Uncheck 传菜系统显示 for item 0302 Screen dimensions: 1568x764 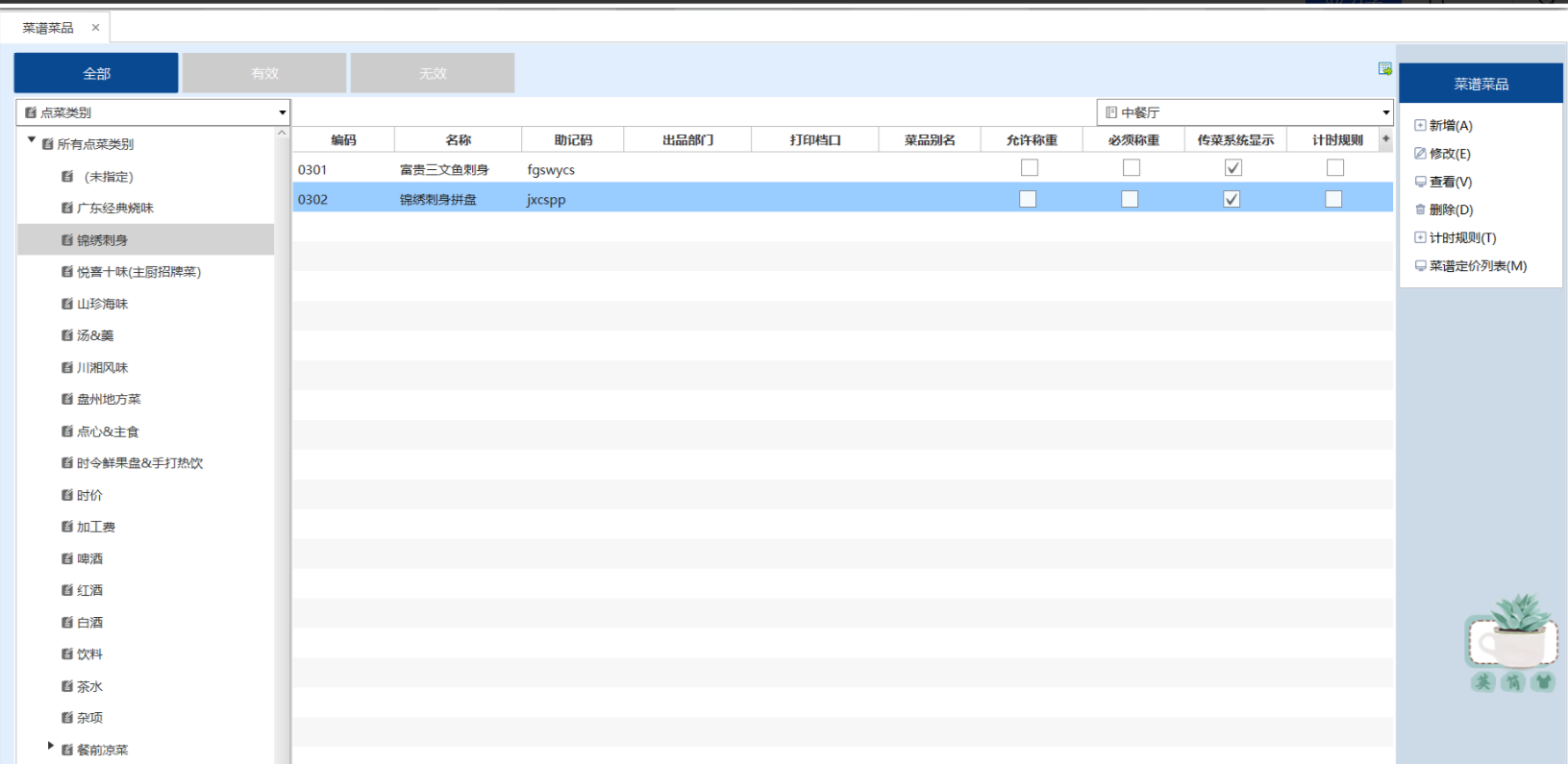click(x=1232, y=199)
